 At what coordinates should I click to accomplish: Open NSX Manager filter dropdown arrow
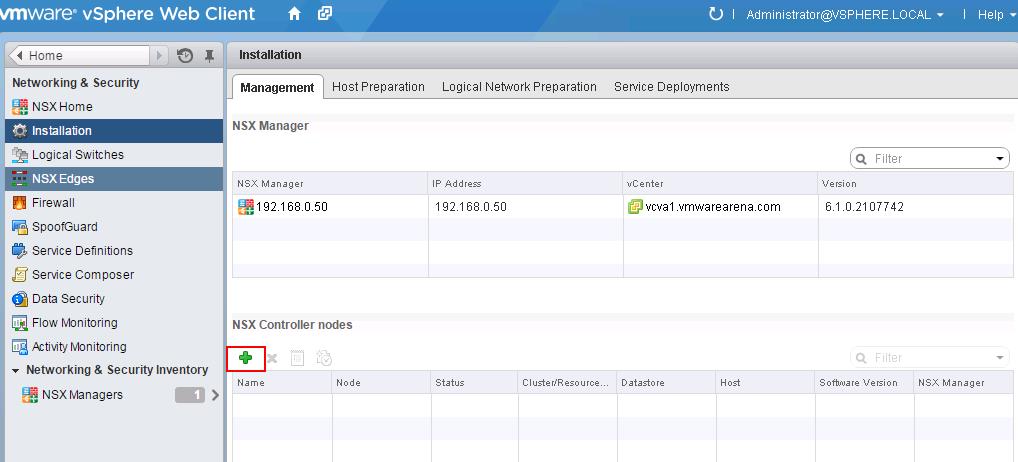click(1000, 159)
